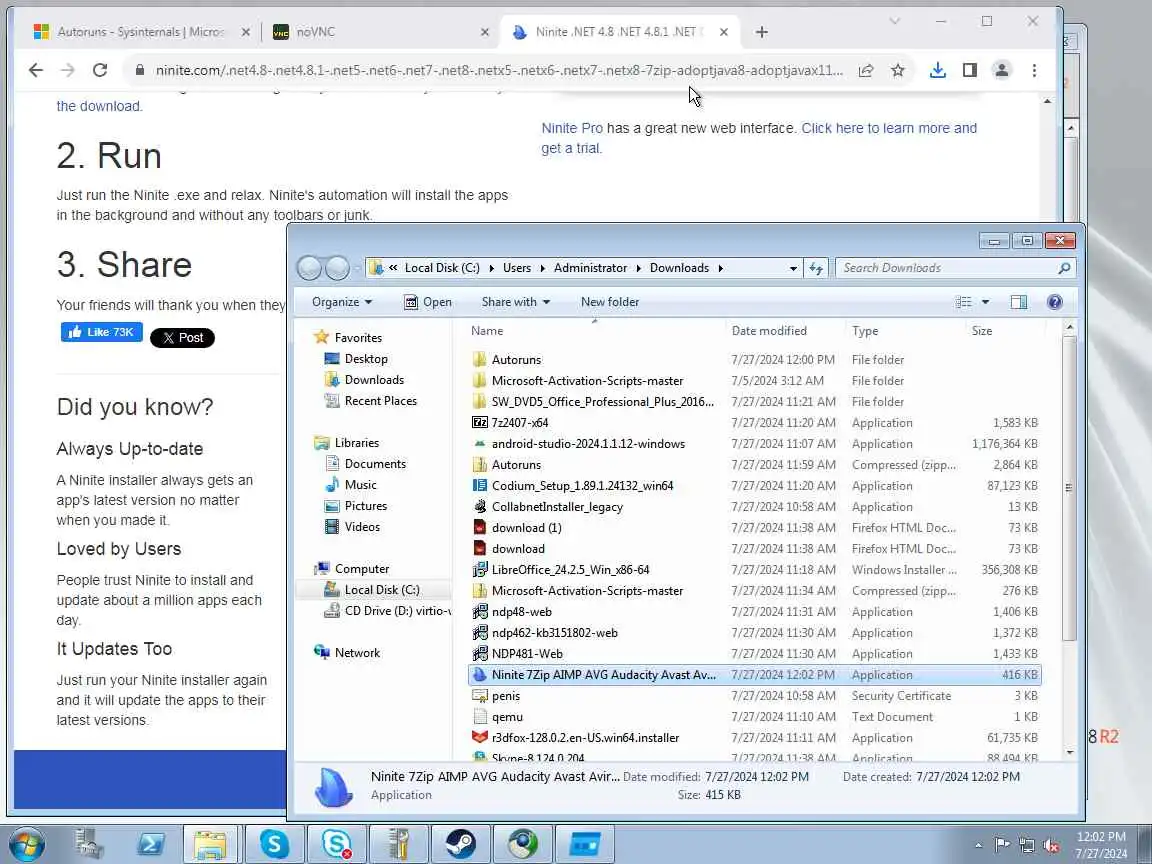1152x864 pixels.
Task: Switch to the noVNC tab
Action: pyautogui.click(x=378, y=32)
